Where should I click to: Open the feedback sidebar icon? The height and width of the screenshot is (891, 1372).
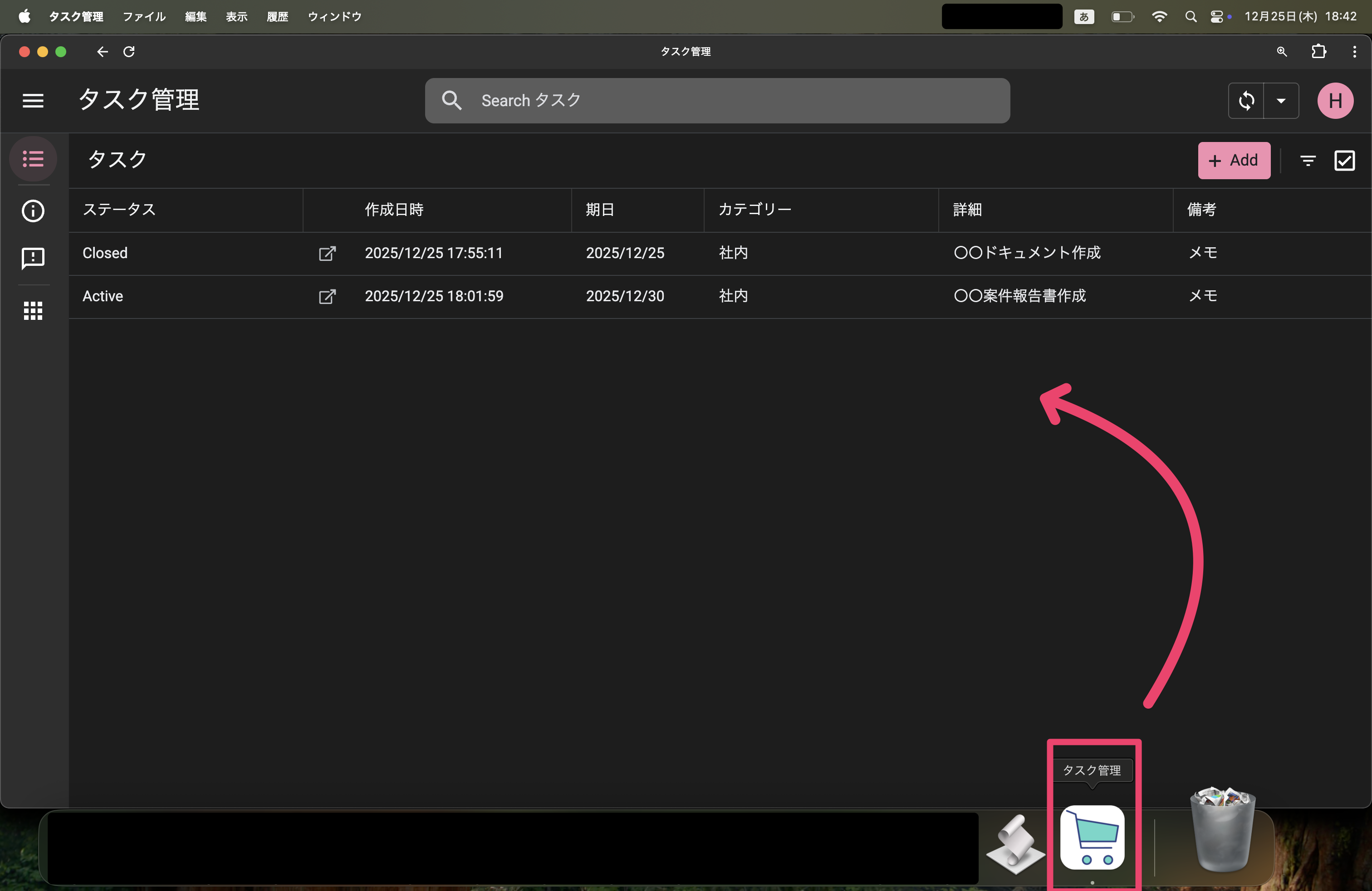[x=33, y=258]
